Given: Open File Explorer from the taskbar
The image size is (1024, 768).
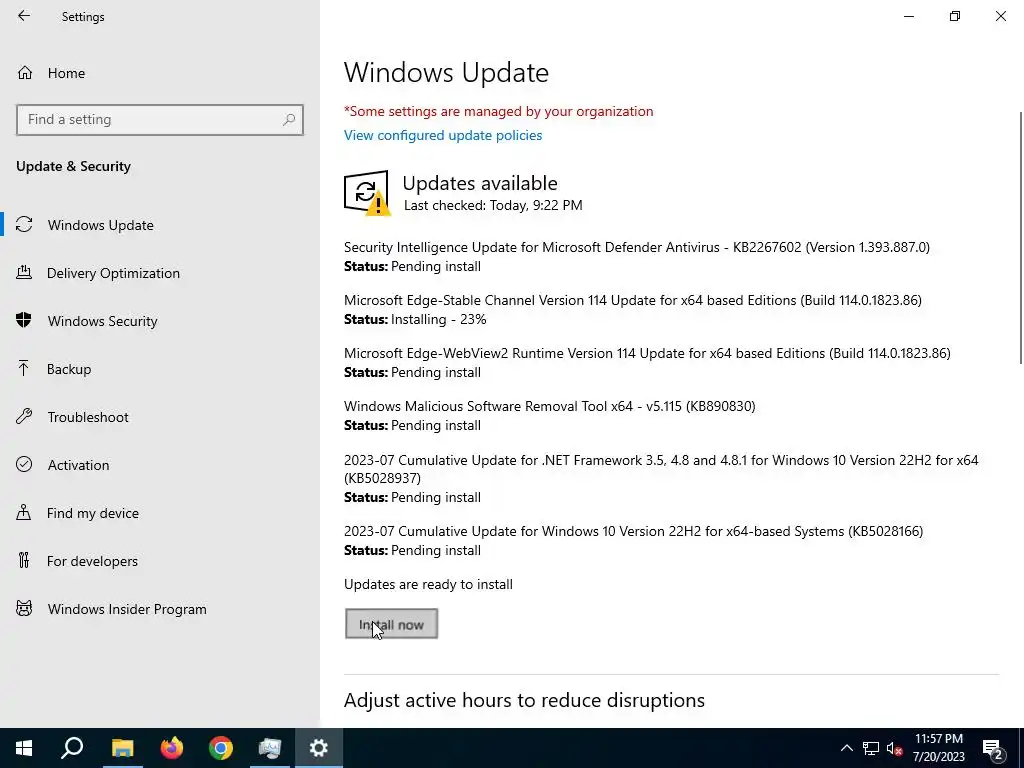Looking at the screenshot, I should [x=122, y=748].
